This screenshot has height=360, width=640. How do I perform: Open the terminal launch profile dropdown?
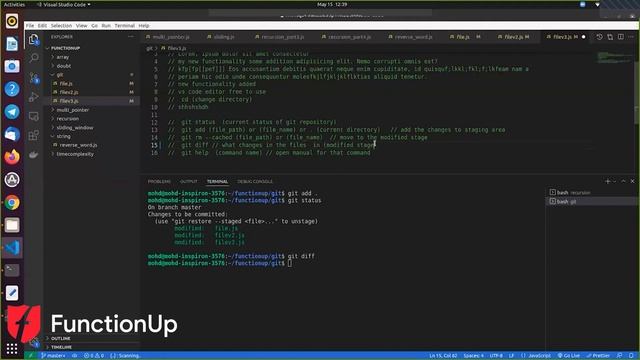pos(615,181)
